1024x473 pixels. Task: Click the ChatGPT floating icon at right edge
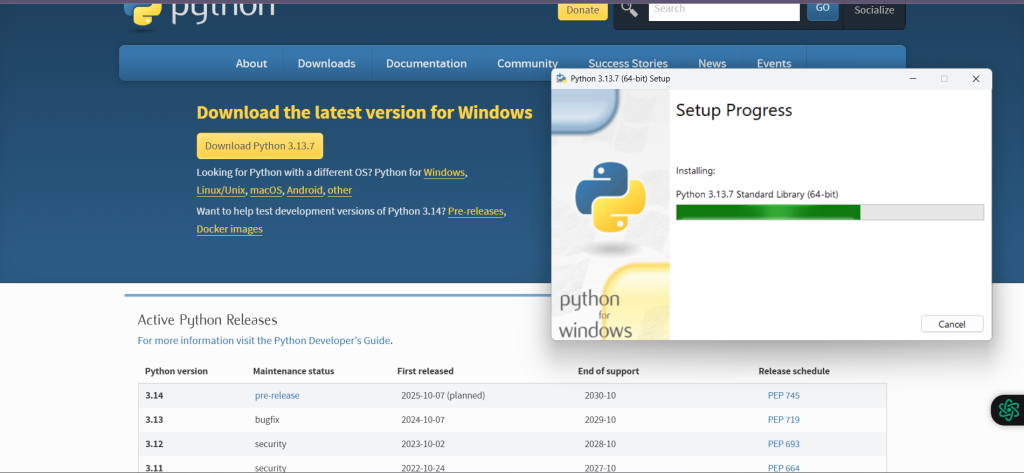[x=1007, y=410]
